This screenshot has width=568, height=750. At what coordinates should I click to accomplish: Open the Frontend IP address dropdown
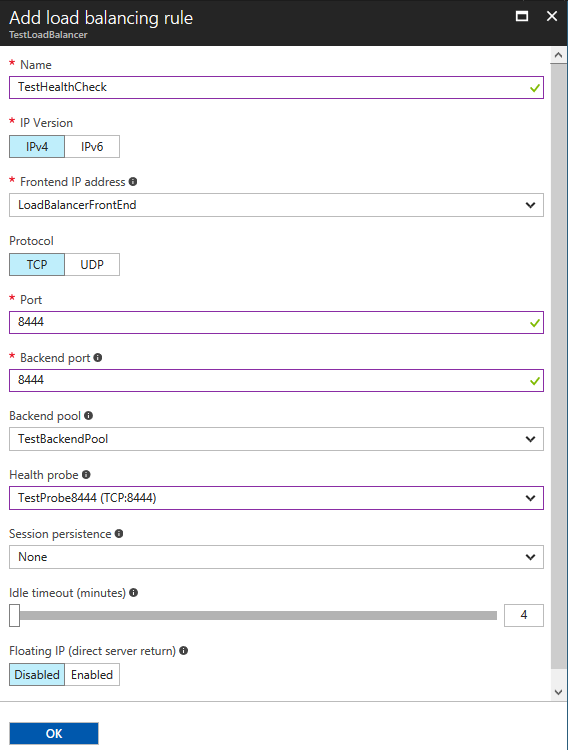coord(276,205)
